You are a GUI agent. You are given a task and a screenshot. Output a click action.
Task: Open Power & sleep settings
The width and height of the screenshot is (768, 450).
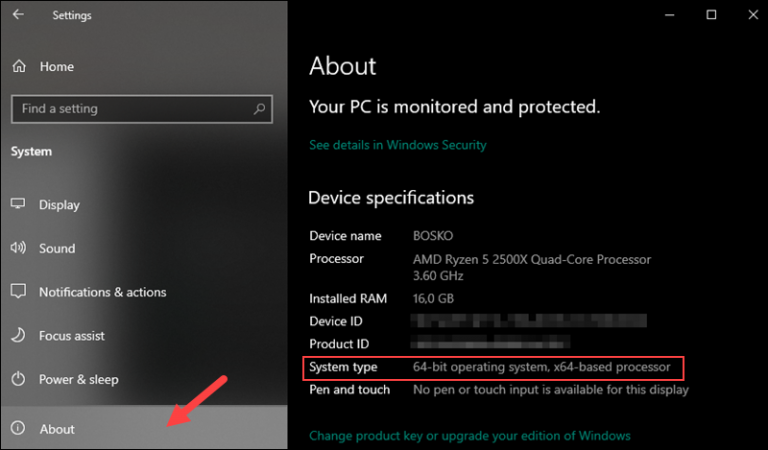[x=144, y=379]
